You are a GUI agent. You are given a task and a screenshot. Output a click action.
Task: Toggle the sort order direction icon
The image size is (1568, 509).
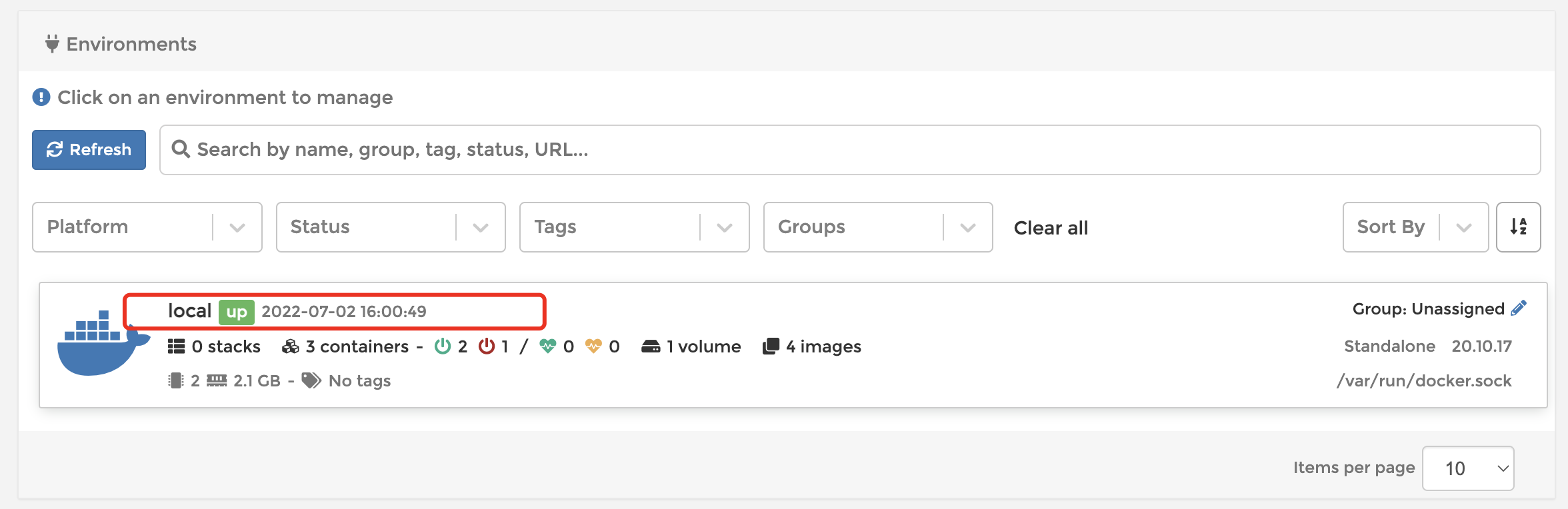click(1518, 227)
